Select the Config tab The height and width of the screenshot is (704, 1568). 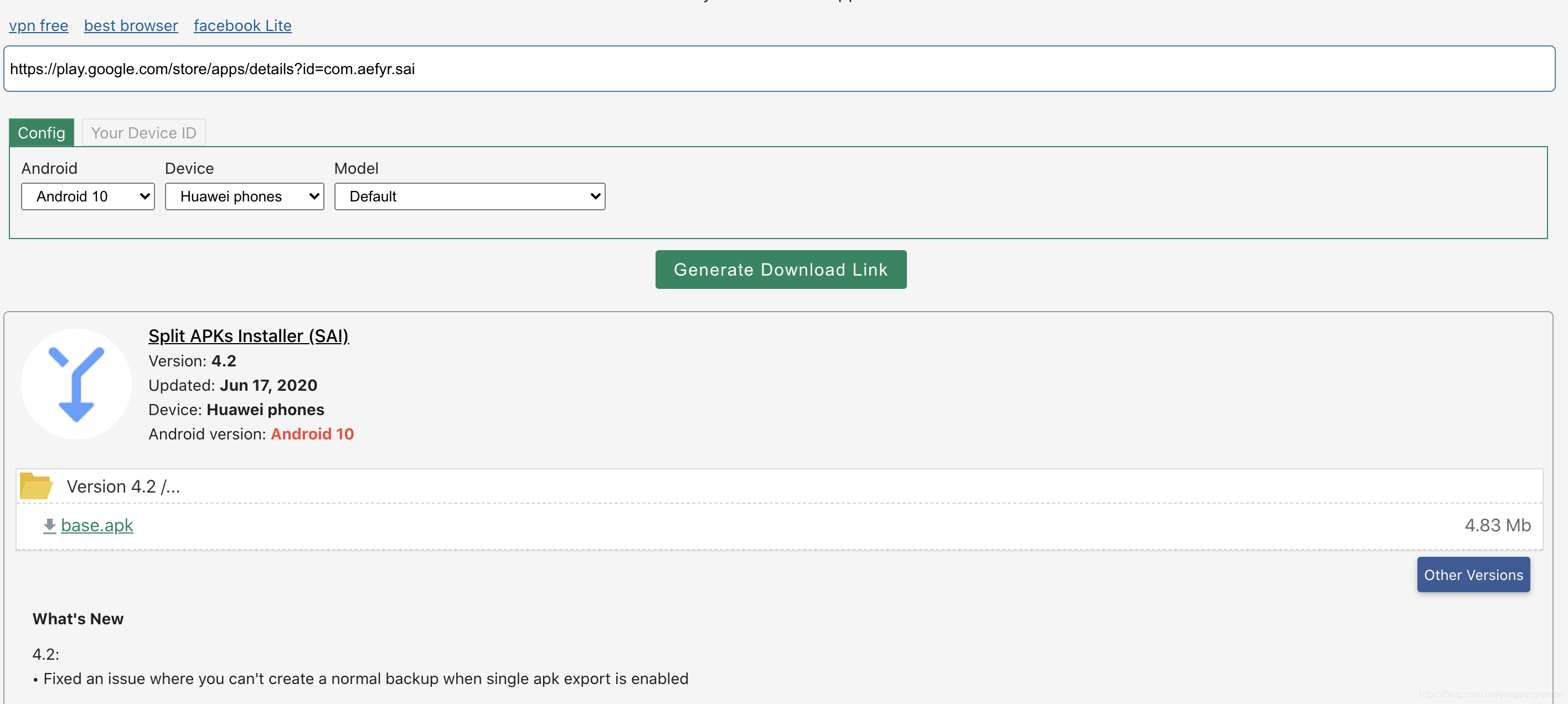(x=41, y=132)
